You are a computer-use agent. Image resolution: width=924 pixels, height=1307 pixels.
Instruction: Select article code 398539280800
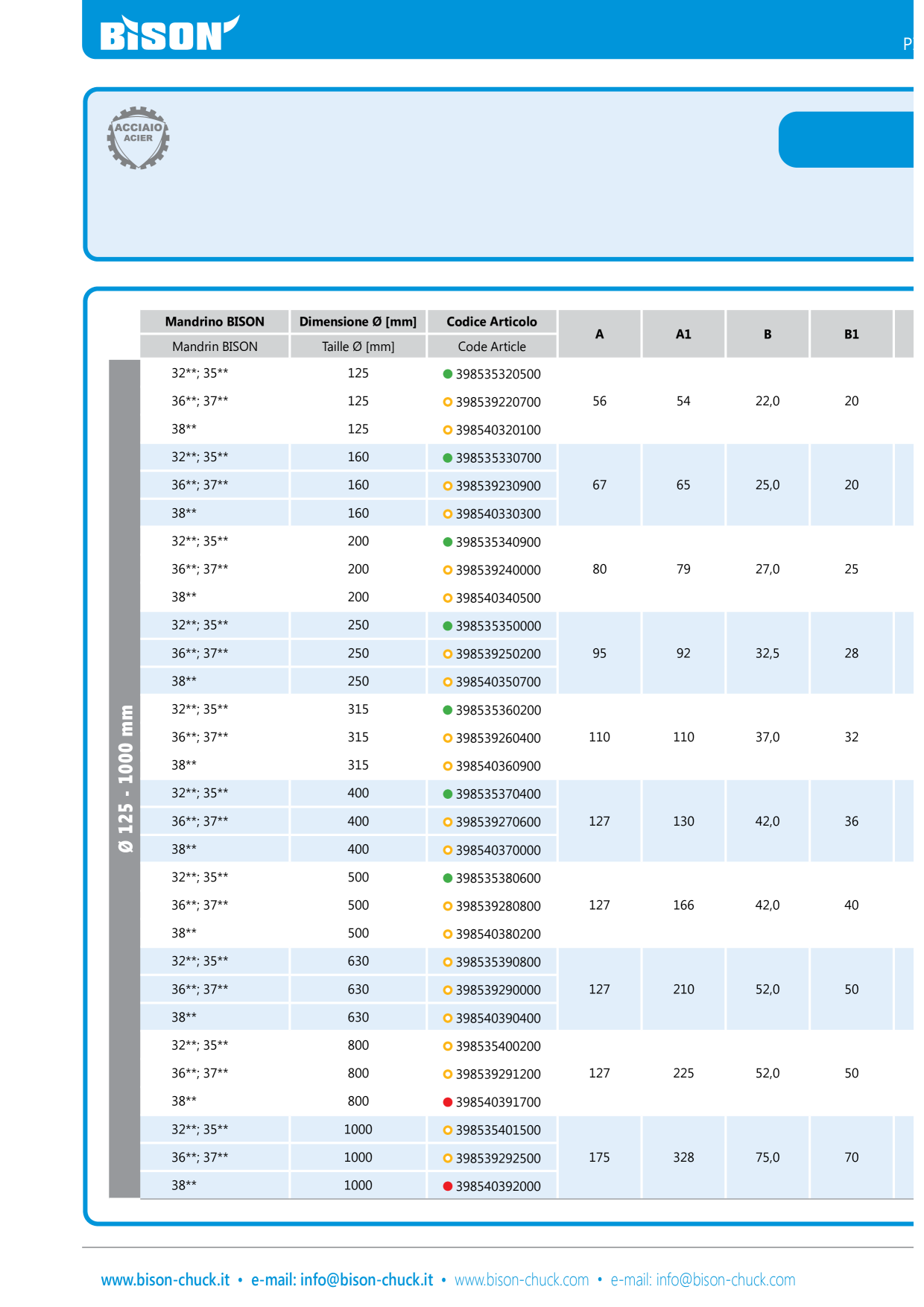[499, 906]
